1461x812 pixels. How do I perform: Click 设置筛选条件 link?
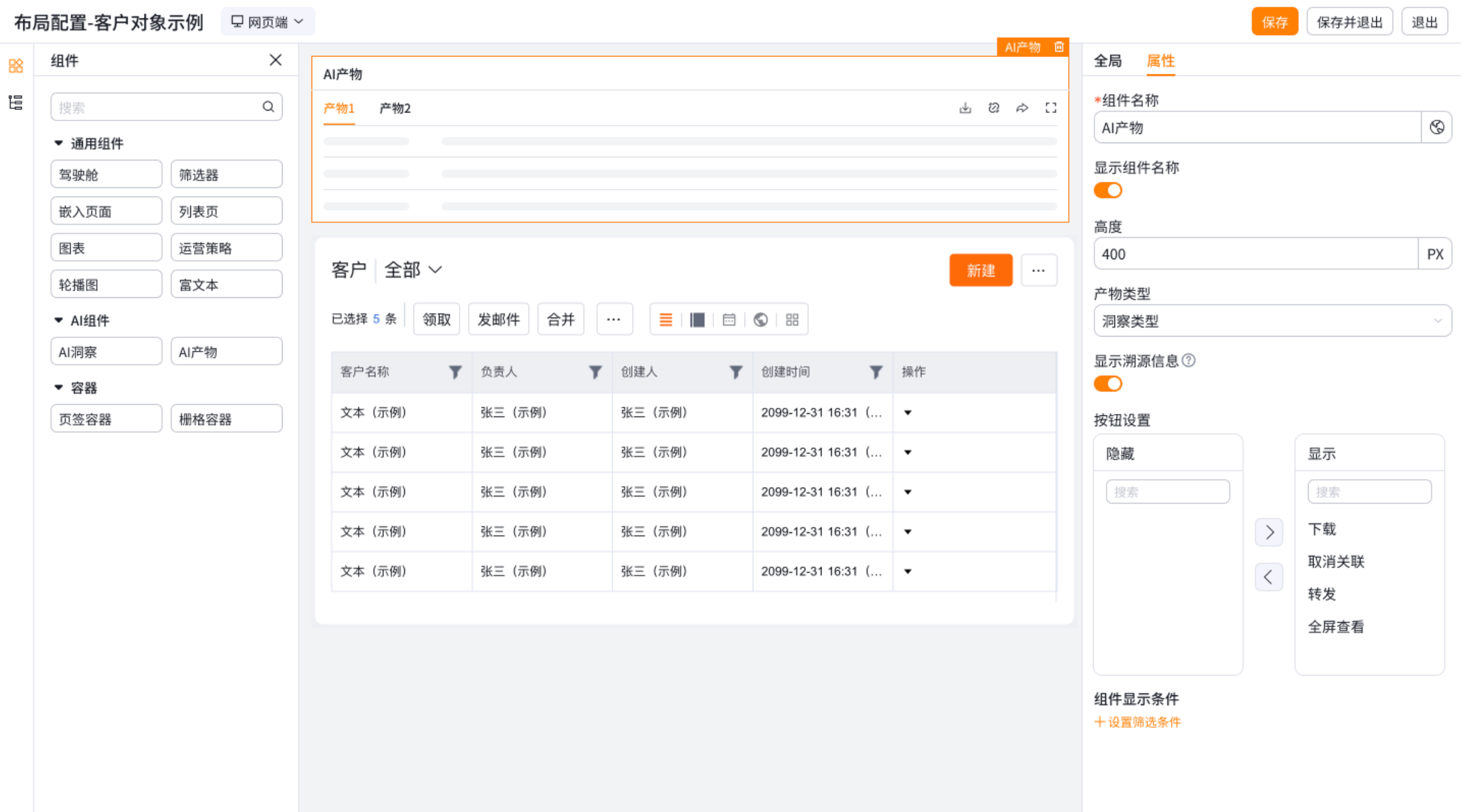(1138, 722)
